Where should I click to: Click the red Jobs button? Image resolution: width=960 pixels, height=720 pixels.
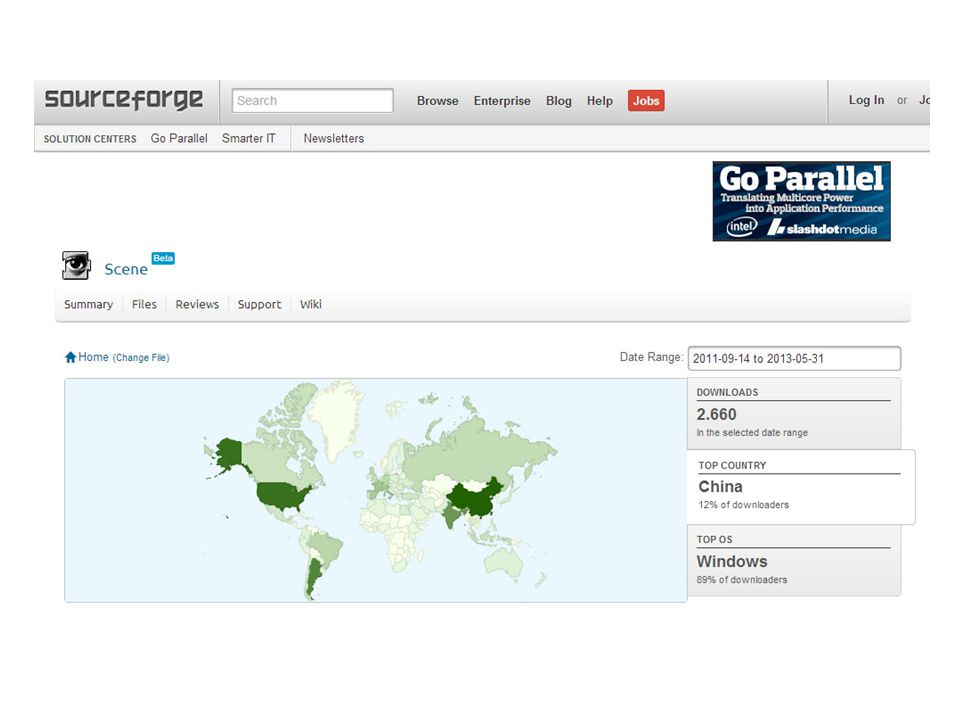(646, 101)
